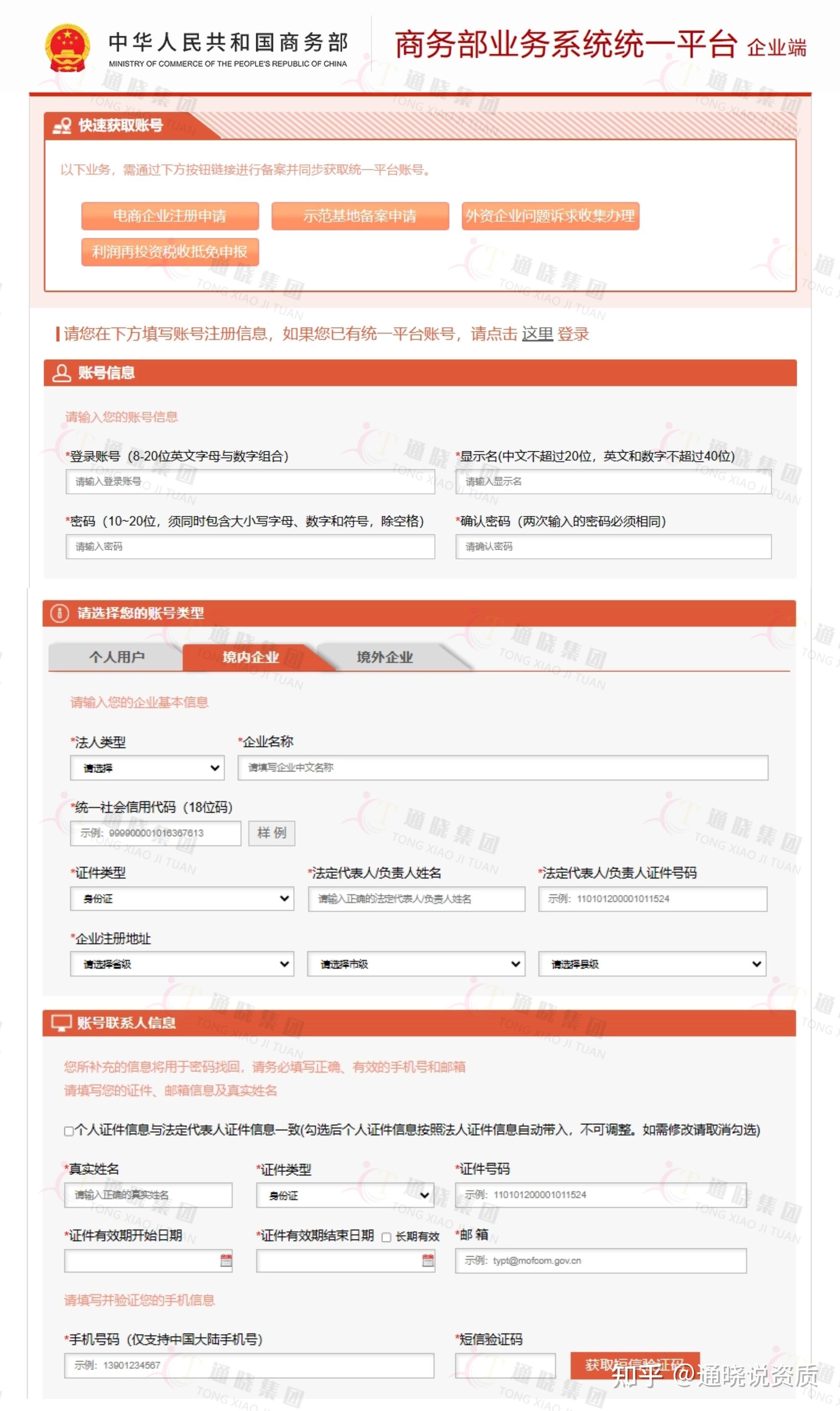Image resolution: width=840 pixels, height=1411 pixels.
Task: Expand the 请选择省级 dropdown
Action: [x=182, y=963]
